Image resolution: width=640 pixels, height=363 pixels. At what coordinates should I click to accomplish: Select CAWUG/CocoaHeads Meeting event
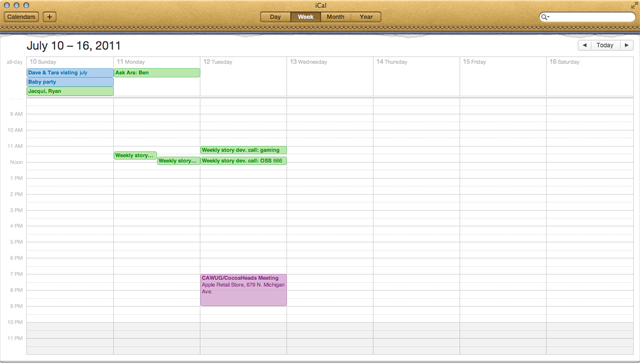[243, 290]
